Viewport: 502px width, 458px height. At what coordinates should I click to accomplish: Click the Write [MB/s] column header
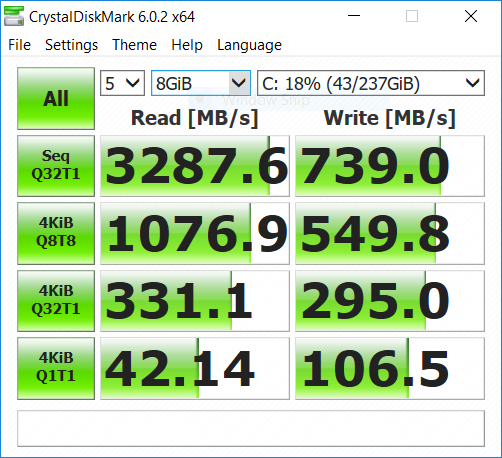390,118
